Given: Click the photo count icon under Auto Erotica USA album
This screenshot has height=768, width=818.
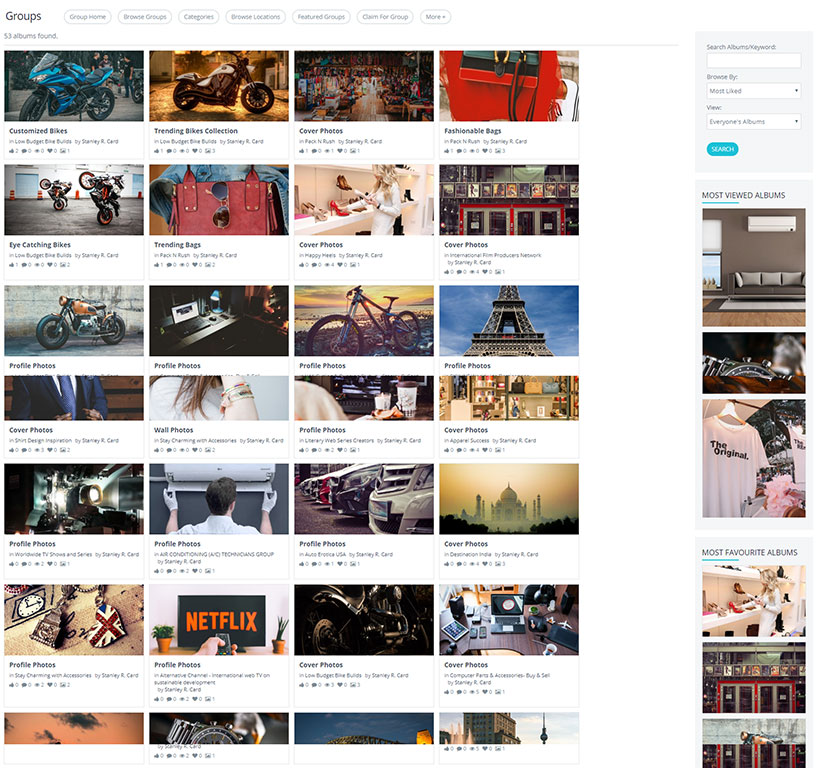Looking at the screenshot, I should point(353,564).
